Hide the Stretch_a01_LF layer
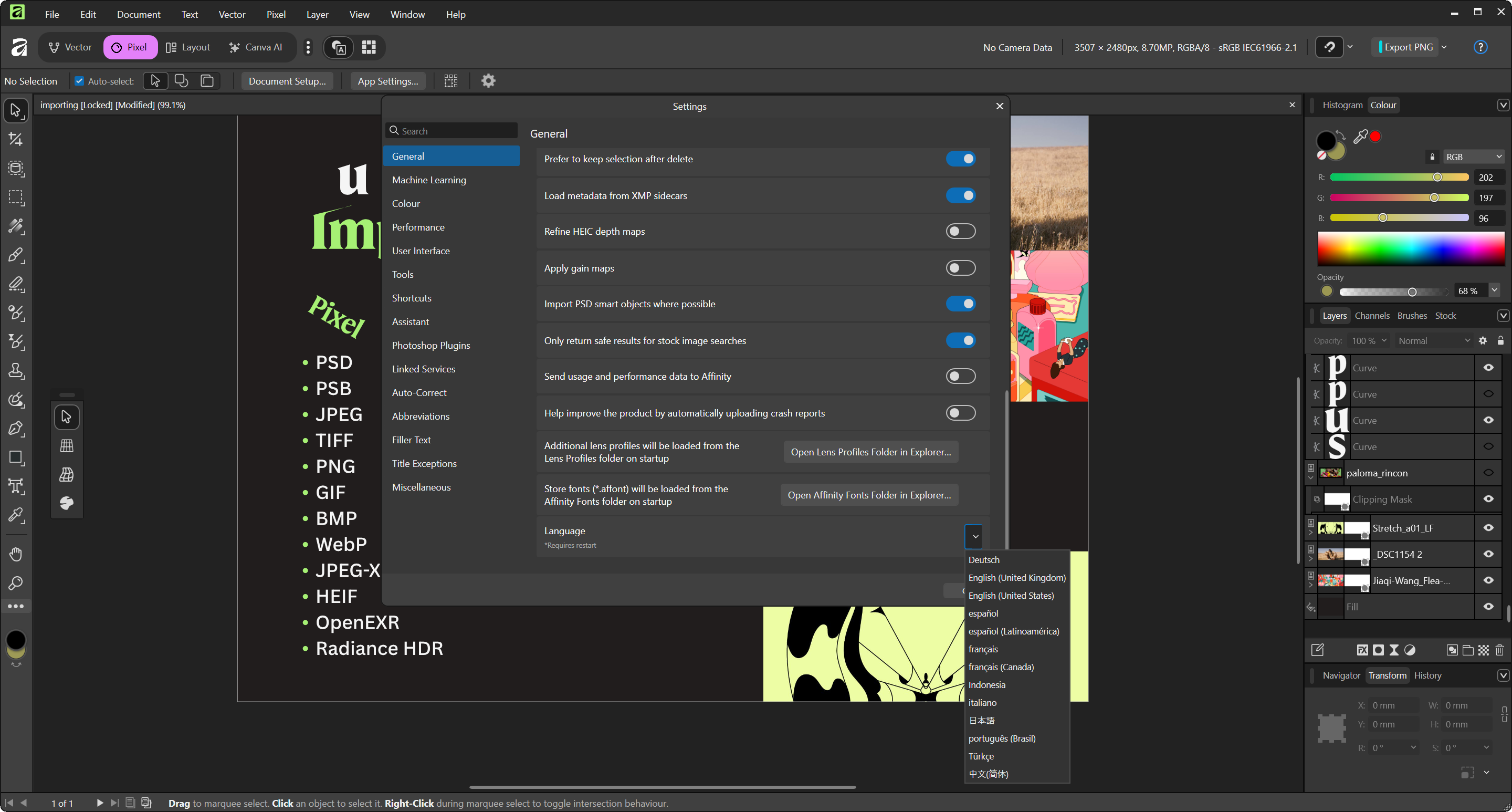 [1488, 528]
